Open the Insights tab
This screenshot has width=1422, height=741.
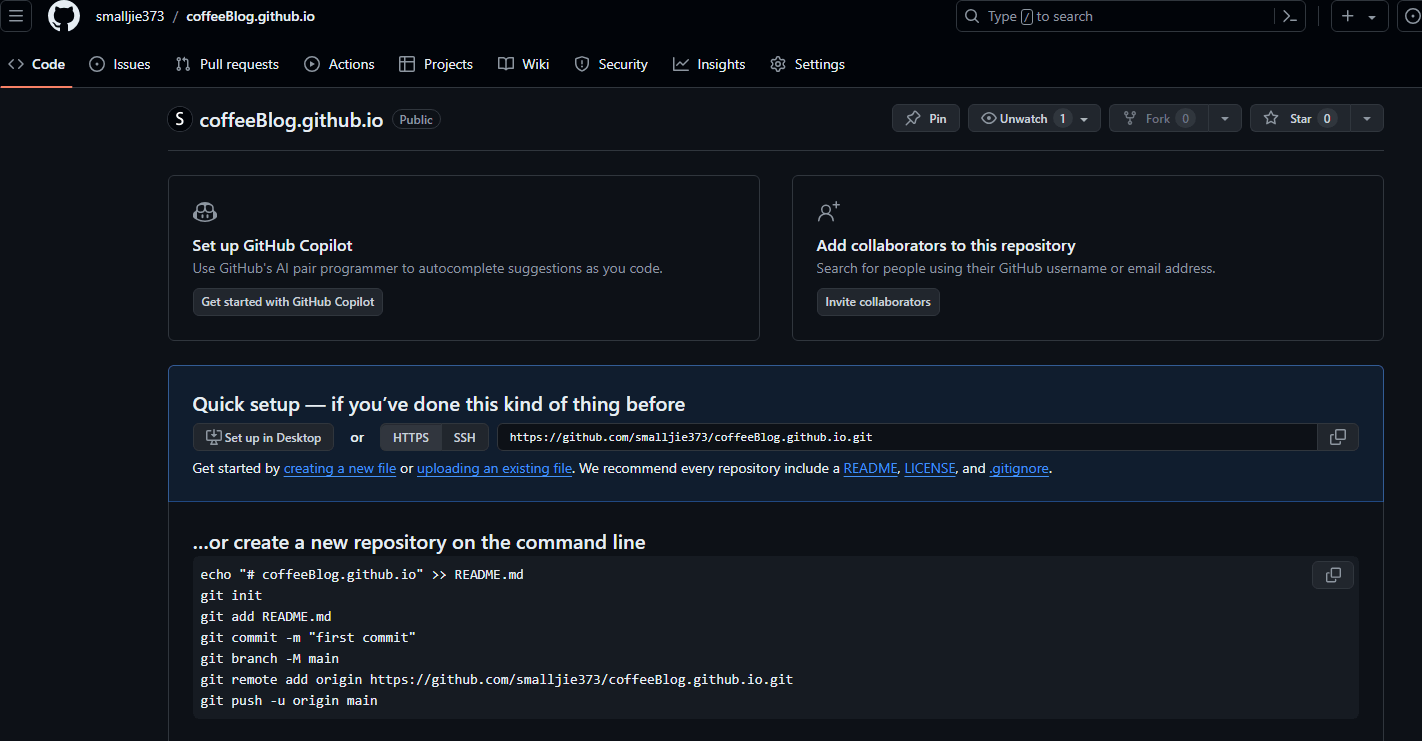(x=709, y=64)
